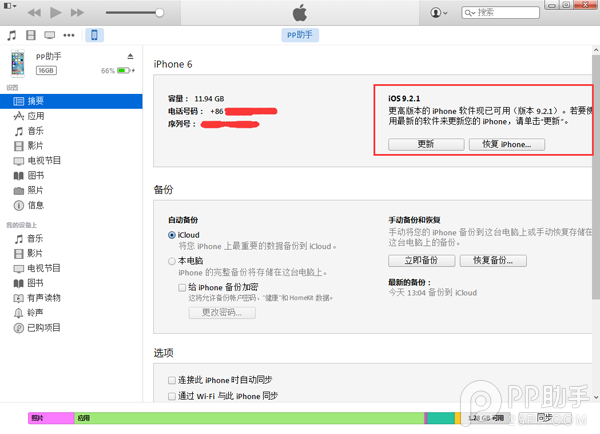Image resolution: width=600 pixels, height=434 pixels.
Task: Click the 更新 button
Action: point(426,144)
